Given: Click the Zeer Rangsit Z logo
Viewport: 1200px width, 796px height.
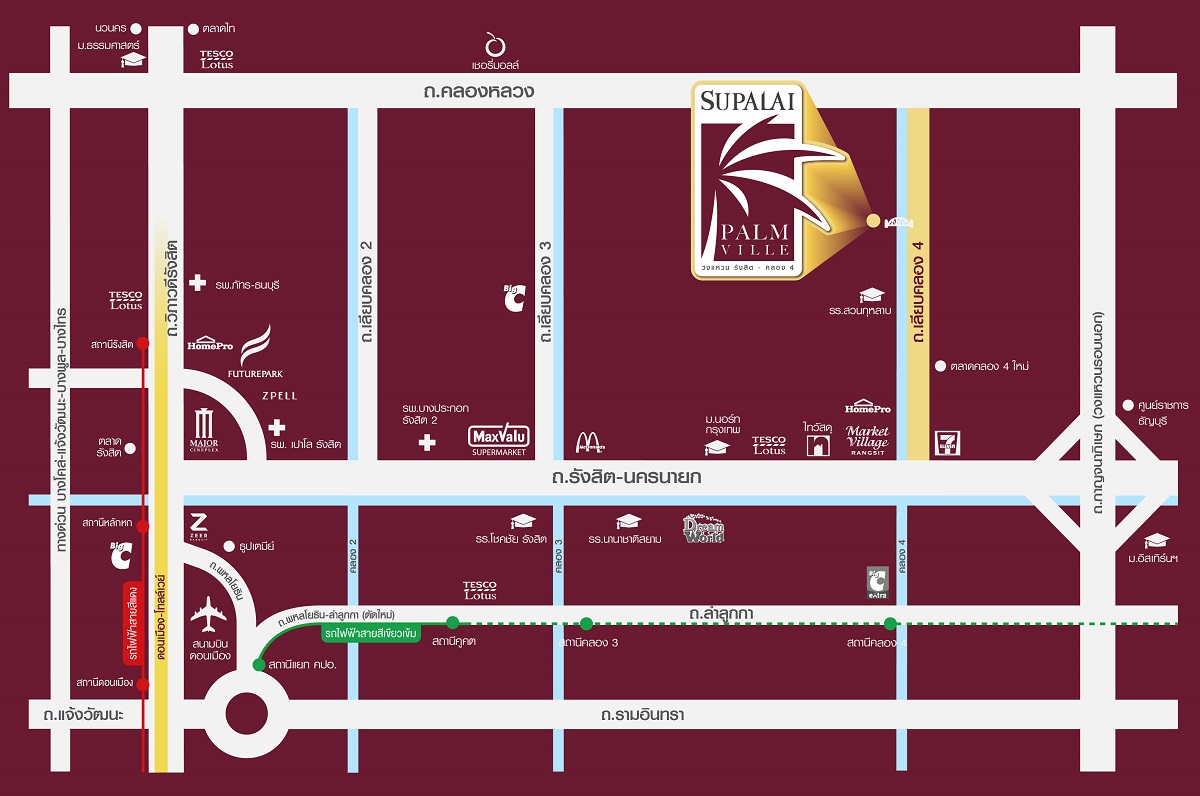Looking at the screenshot, I should point(198,524).
